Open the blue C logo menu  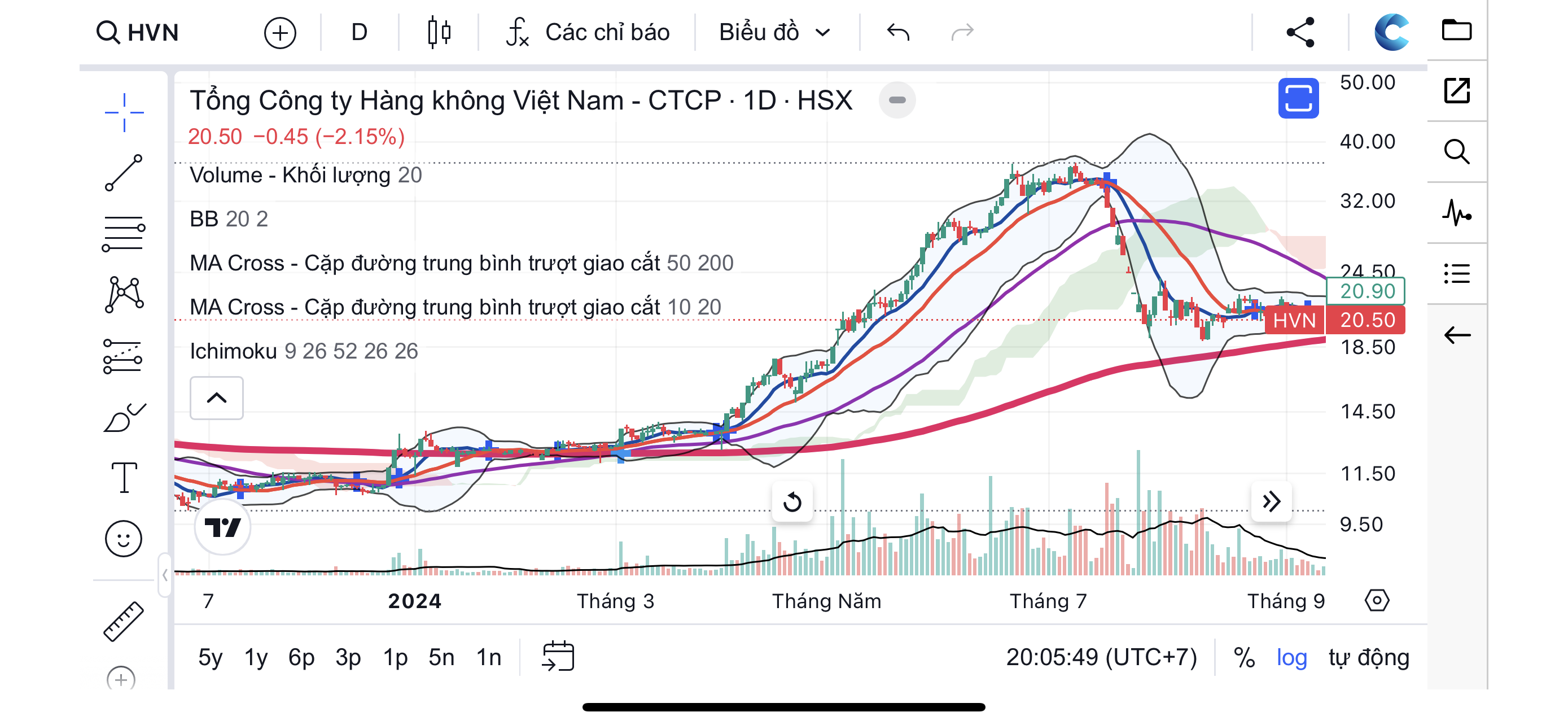tap(1391, 32)
